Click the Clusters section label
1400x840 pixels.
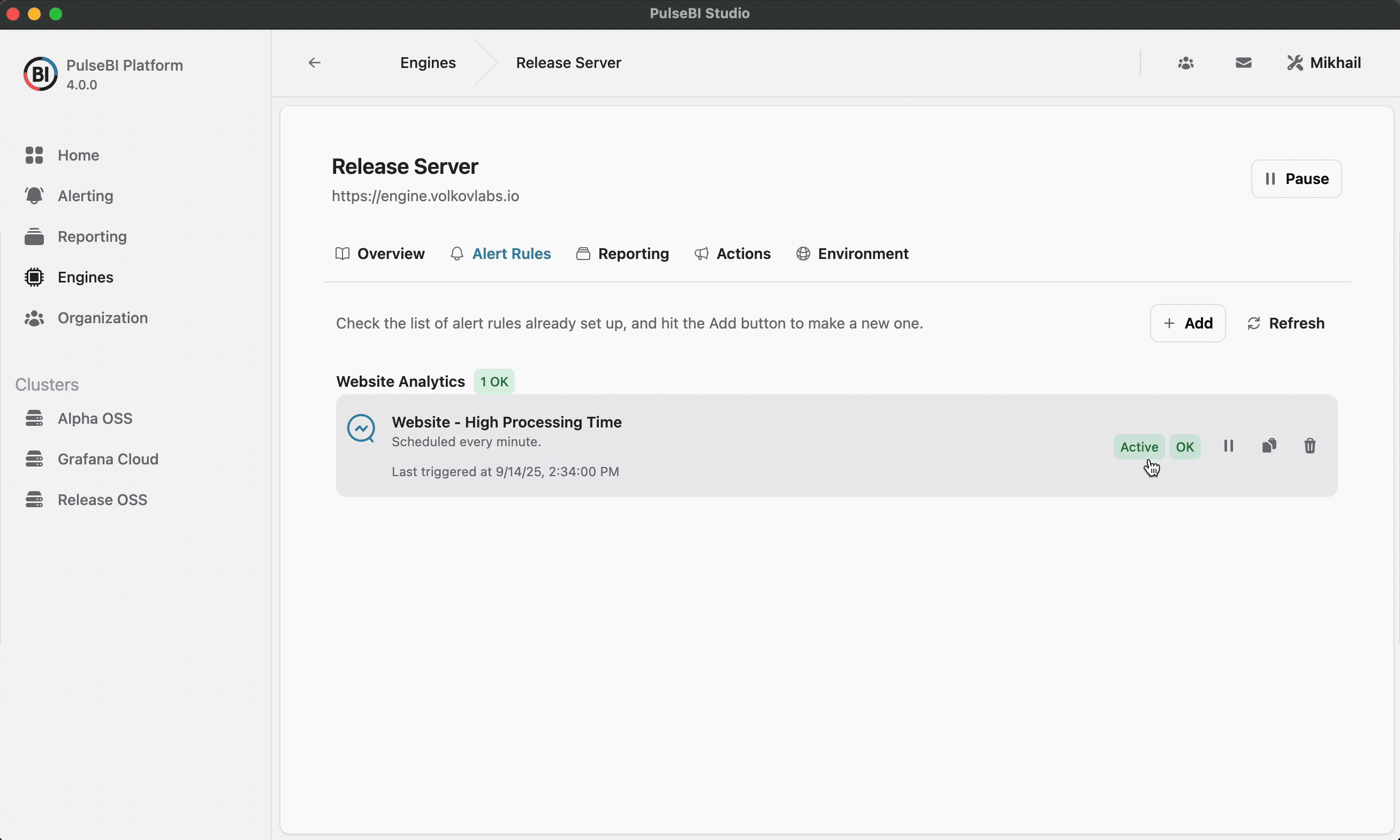tap(47, 385)
